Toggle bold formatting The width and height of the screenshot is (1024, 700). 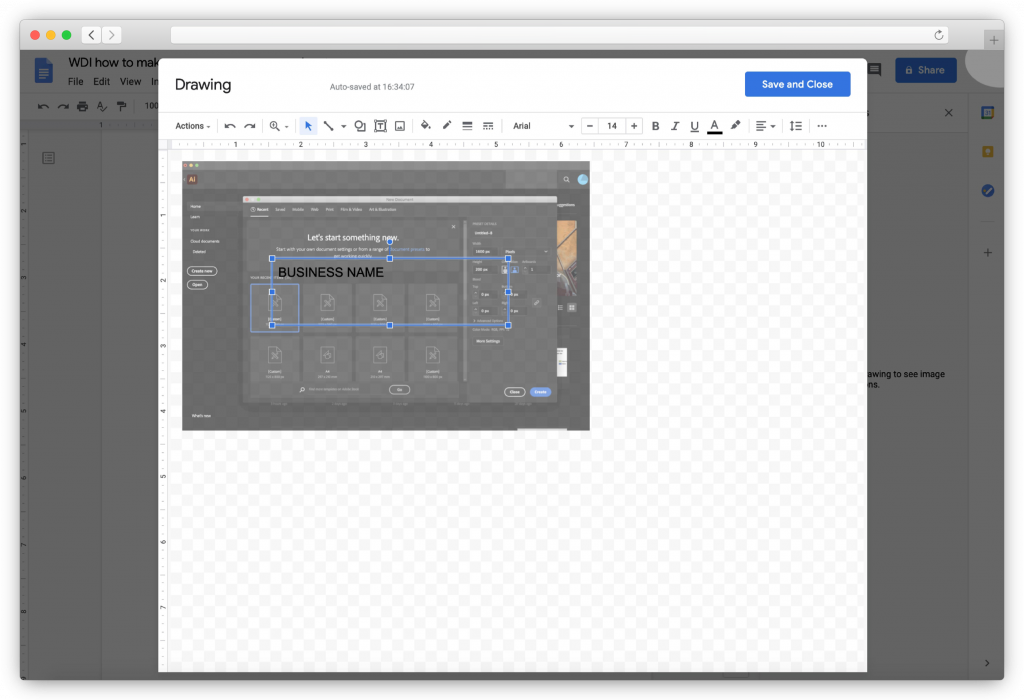click(655, 125)
